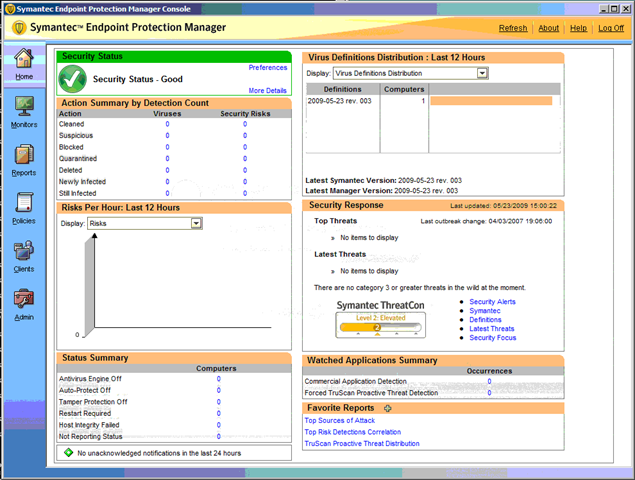Open Top Sources of Attack report

[339, 420]
